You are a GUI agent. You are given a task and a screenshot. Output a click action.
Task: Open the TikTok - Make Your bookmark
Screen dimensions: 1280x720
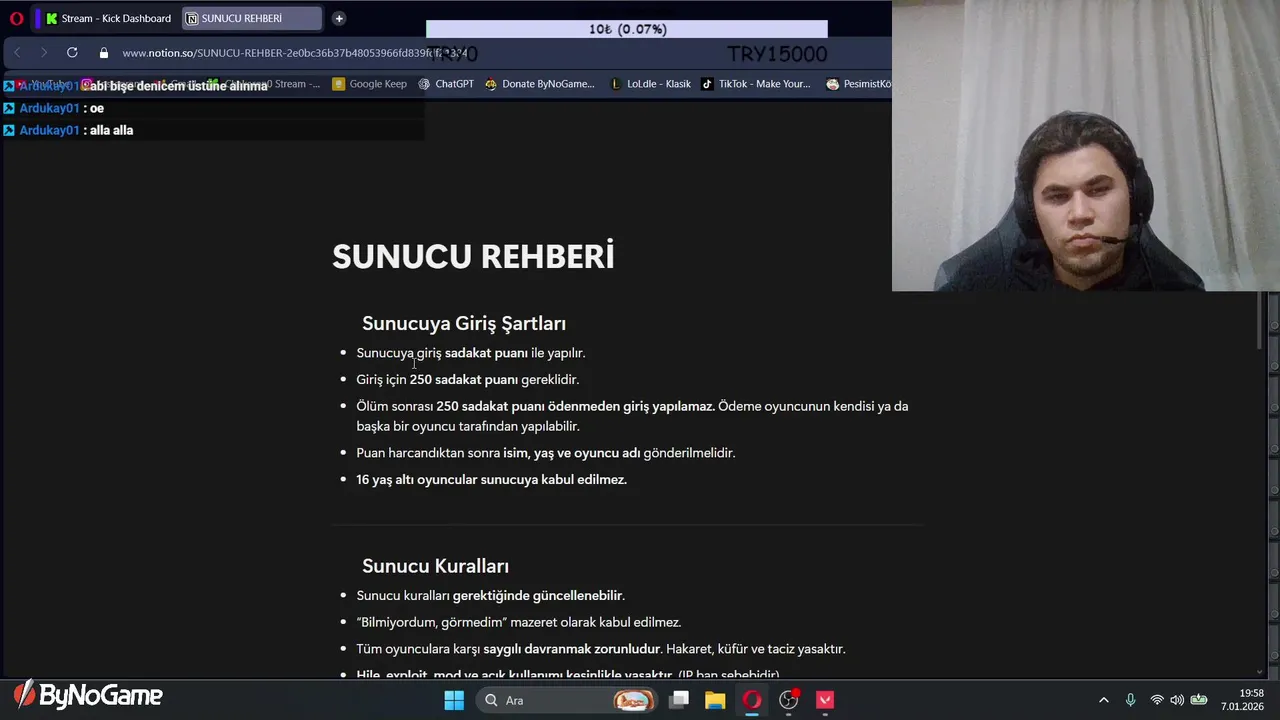(x=756, y=84)
